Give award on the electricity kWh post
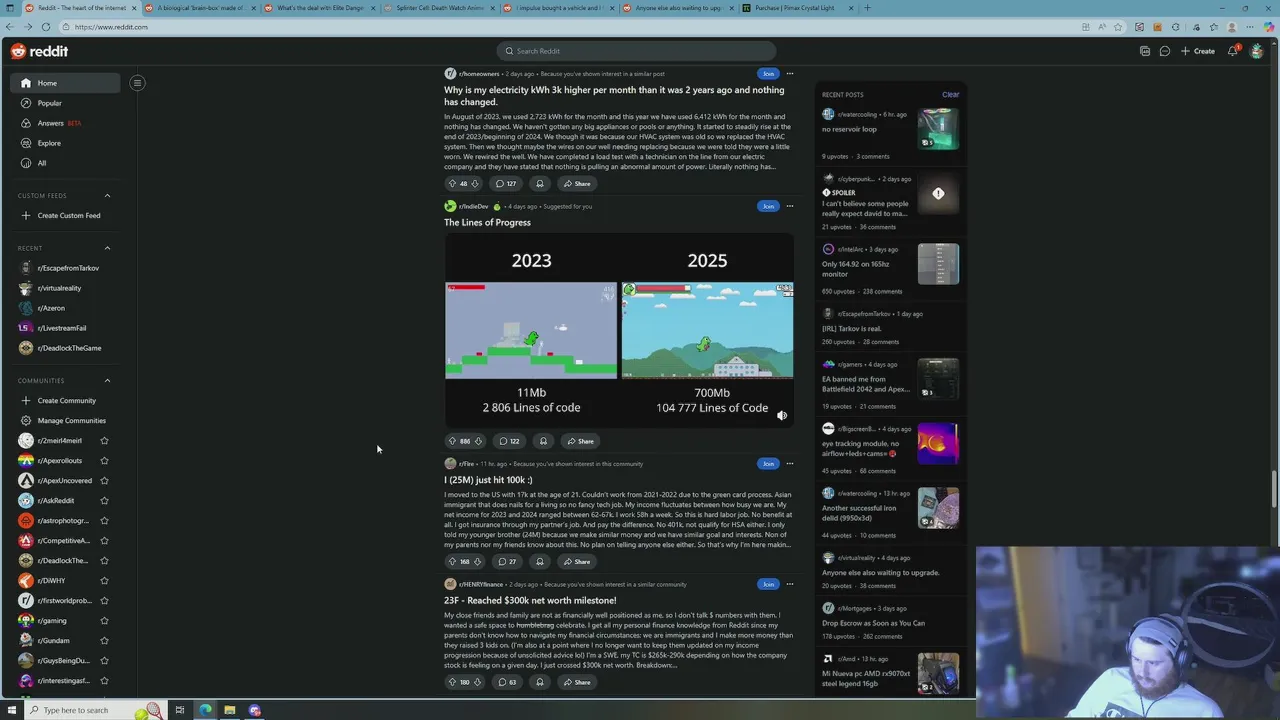 tap(540, 183)
